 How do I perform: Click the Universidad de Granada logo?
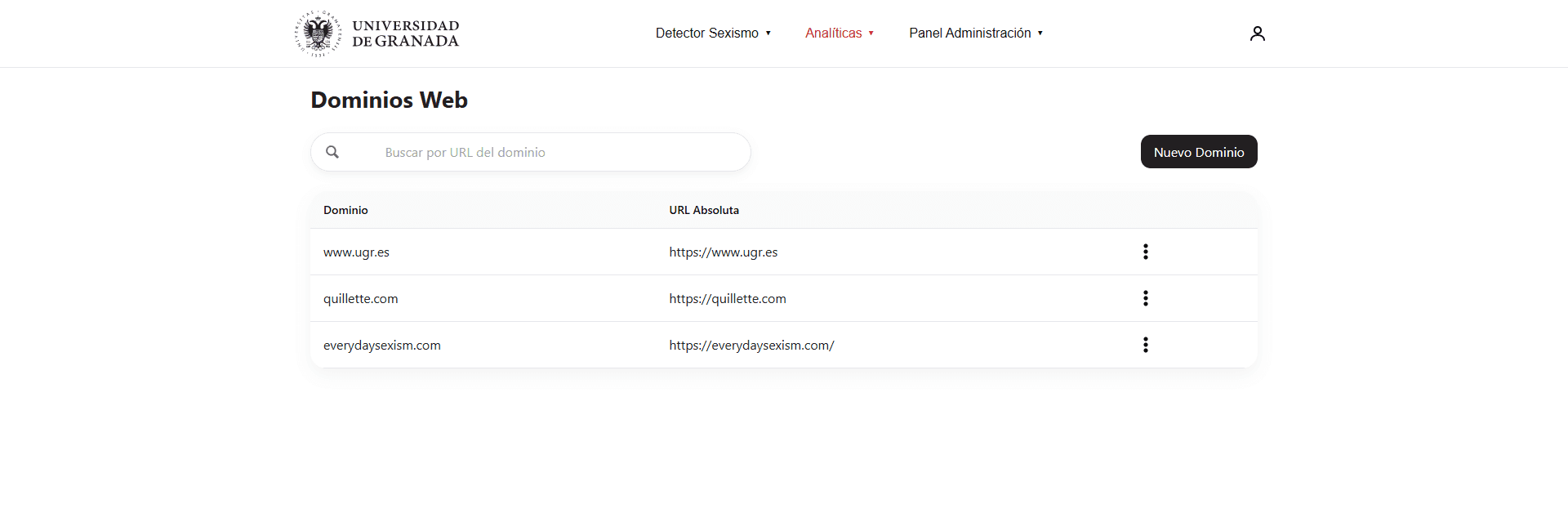point(376,33)
